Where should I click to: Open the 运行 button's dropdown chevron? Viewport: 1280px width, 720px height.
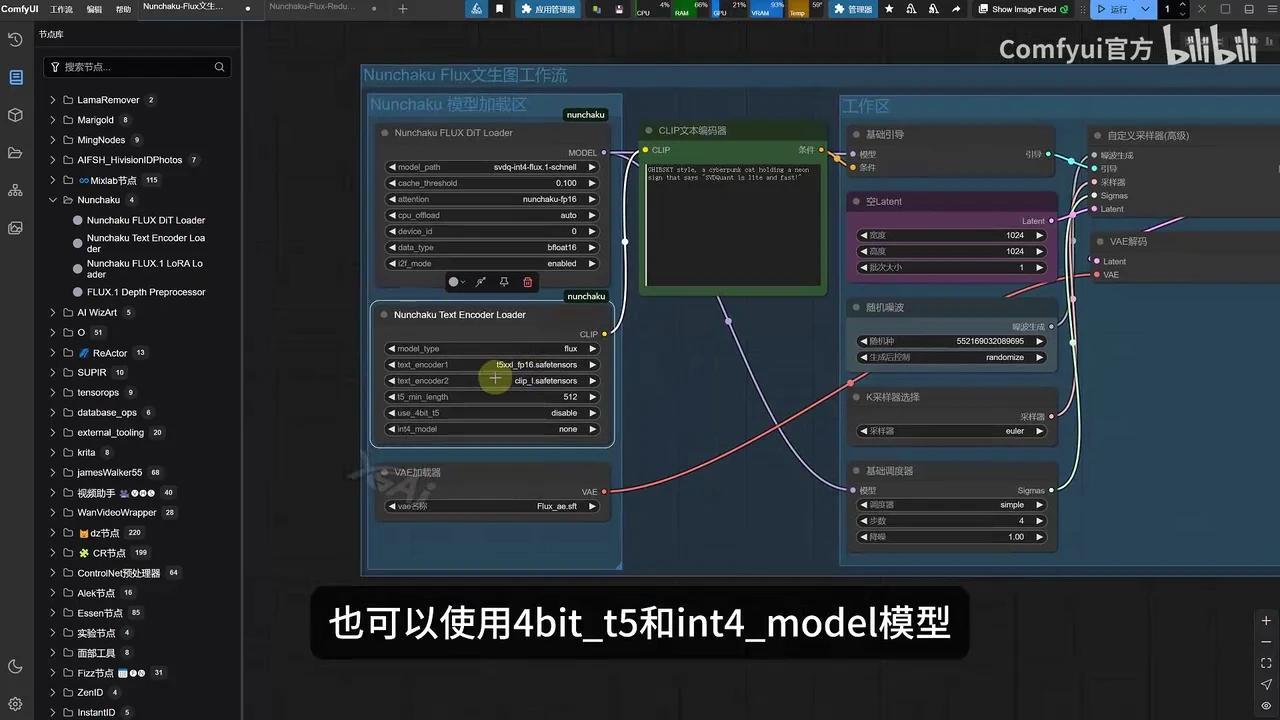[1147, 9]
